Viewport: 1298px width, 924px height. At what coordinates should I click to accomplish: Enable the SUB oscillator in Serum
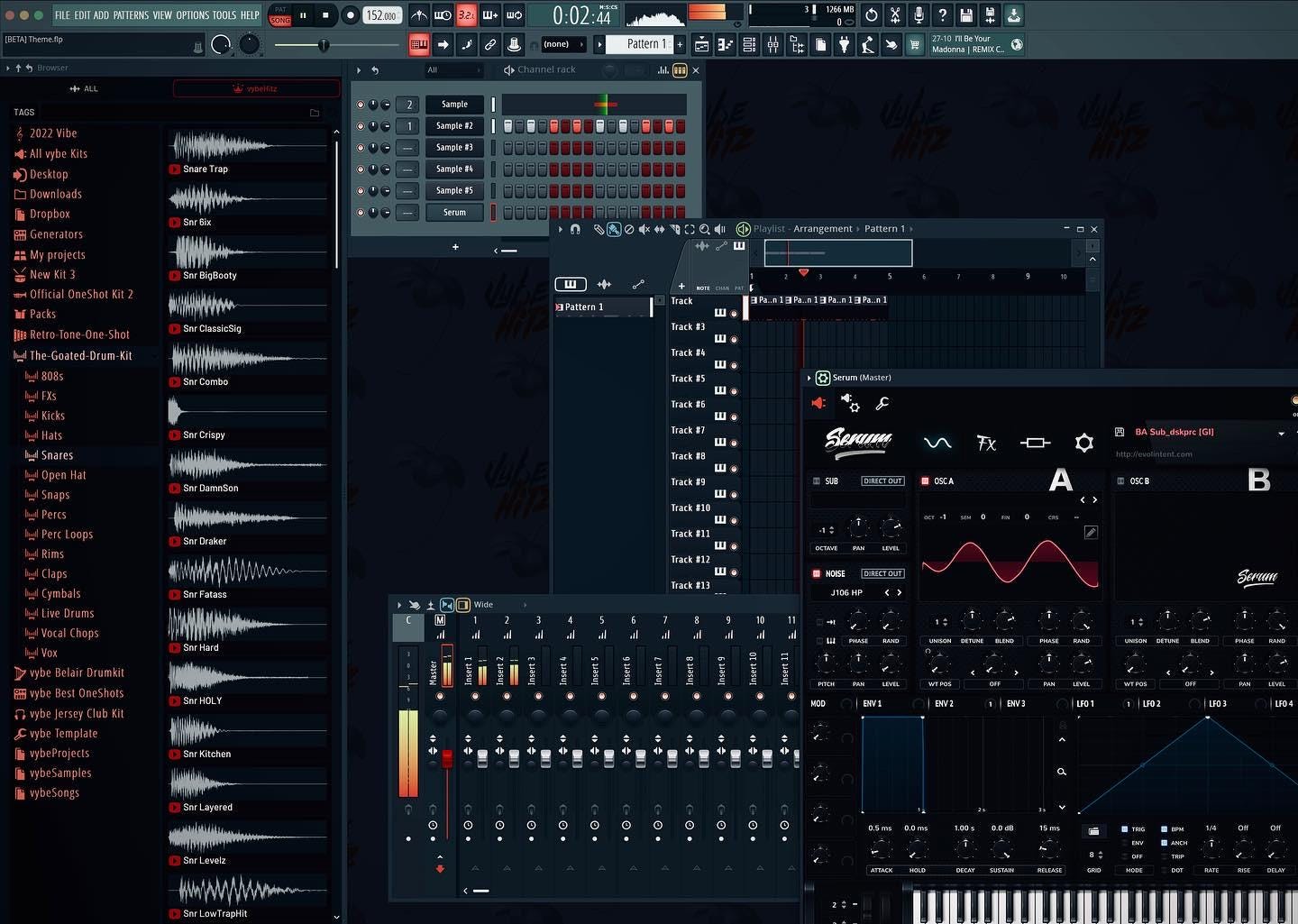817,480
